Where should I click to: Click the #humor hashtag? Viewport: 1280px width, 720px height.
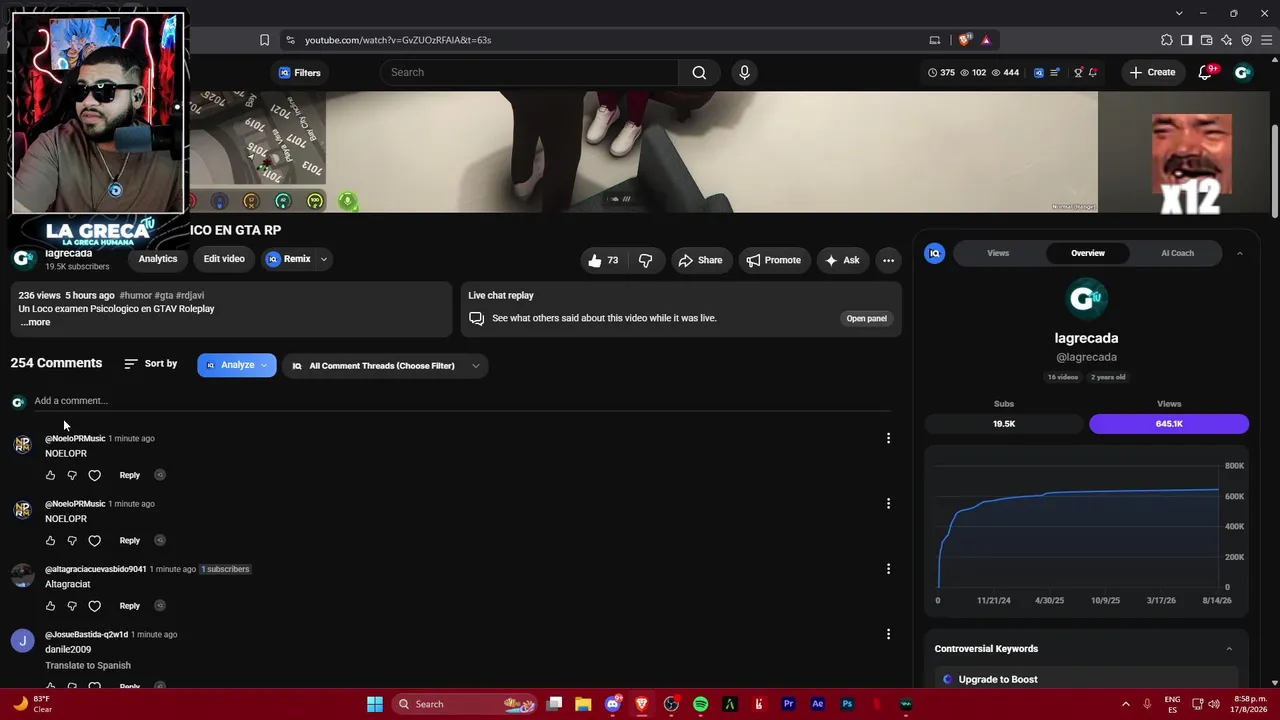136,296
